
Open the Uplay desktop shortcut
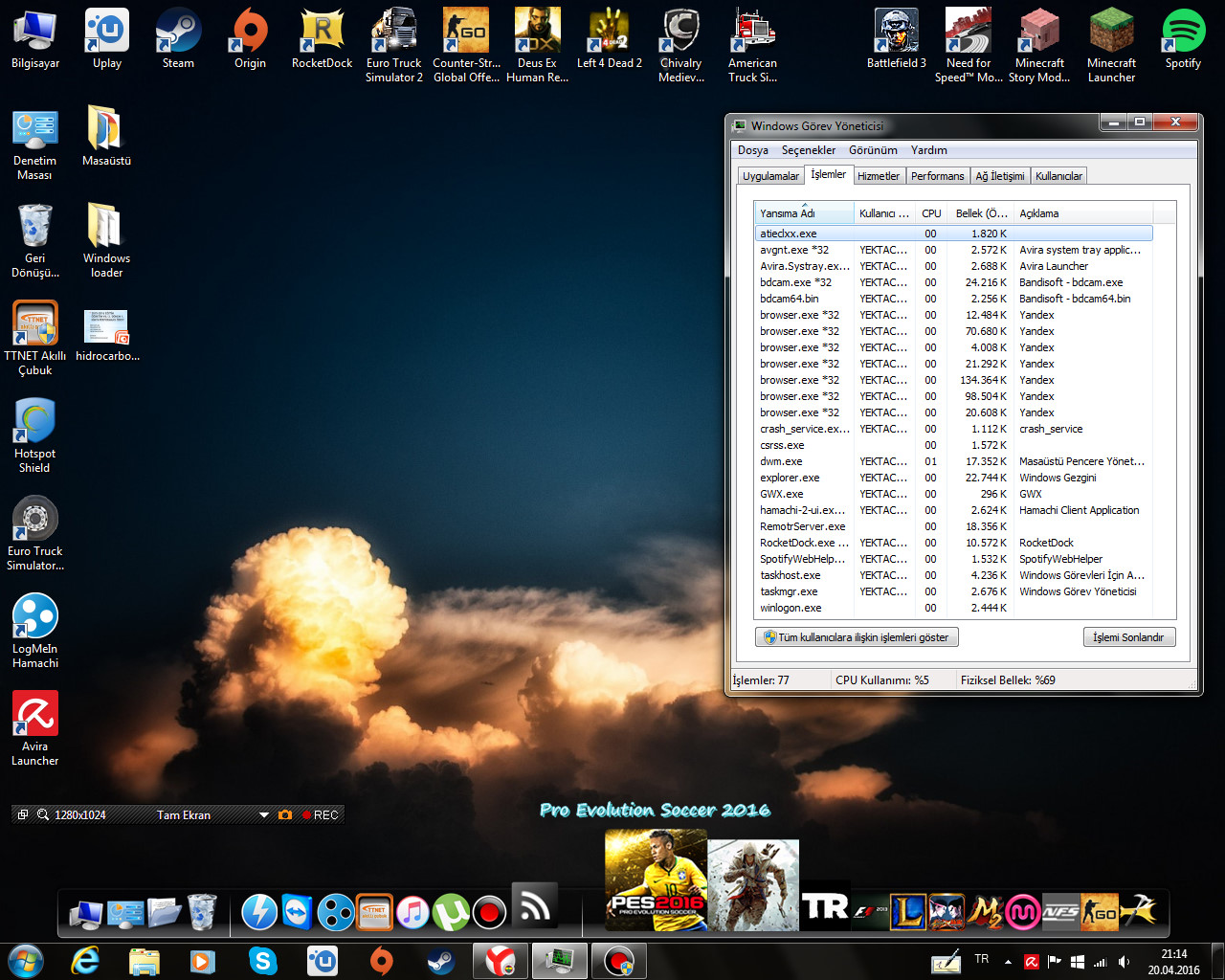click(x=107, y=38)
